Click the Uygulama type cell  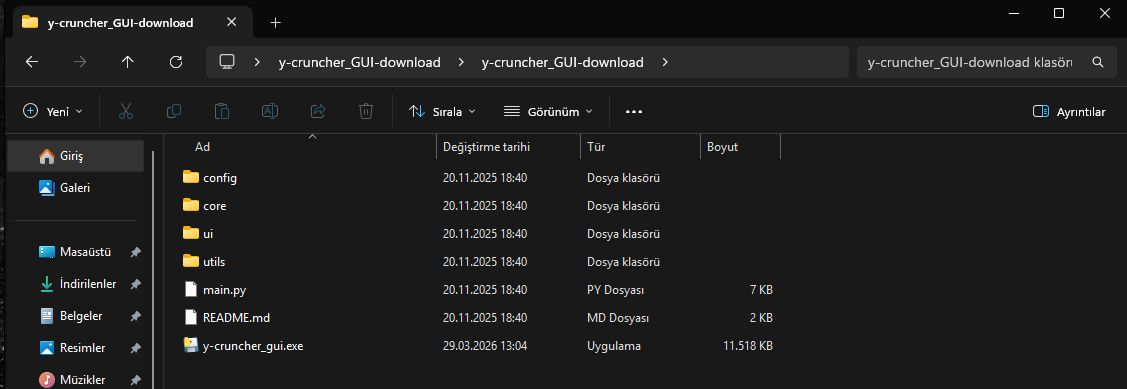point(614,346)
